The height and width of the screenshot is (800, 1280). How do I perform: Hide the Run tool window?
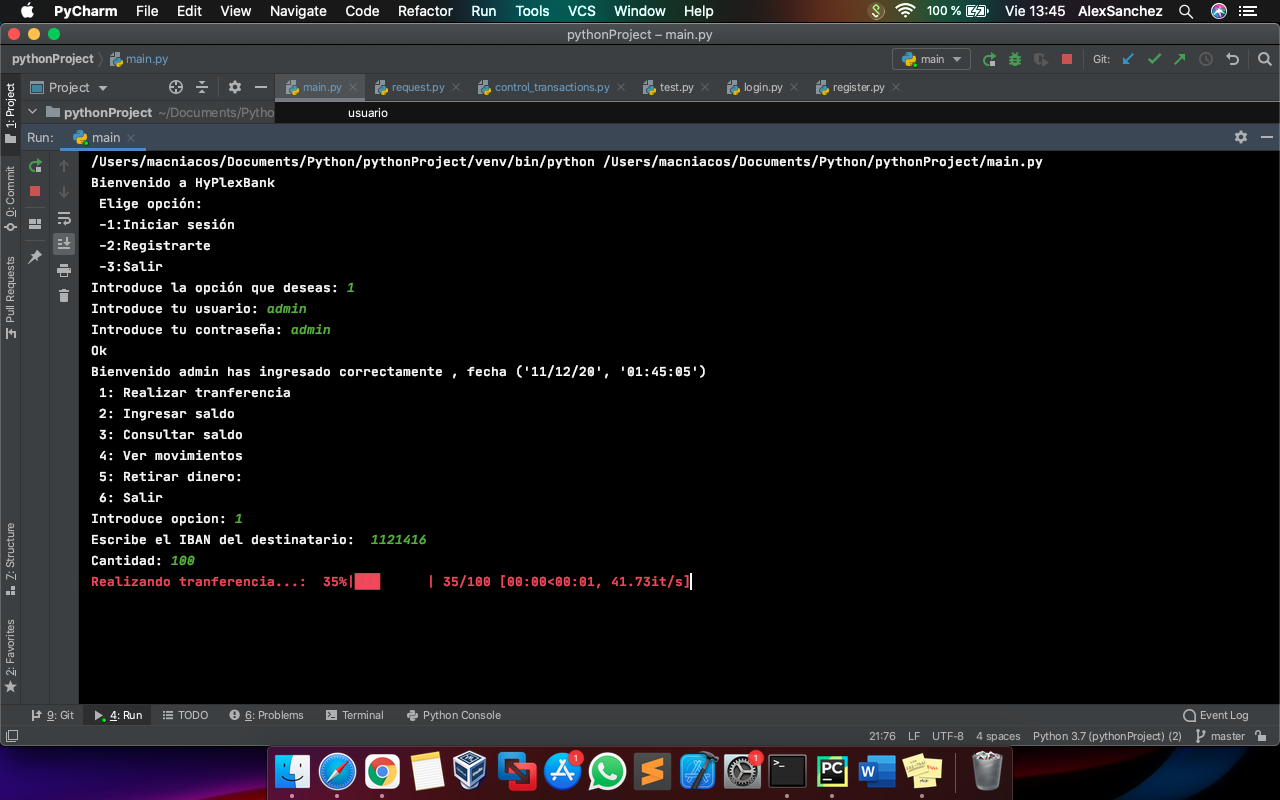click(1267, 137)
